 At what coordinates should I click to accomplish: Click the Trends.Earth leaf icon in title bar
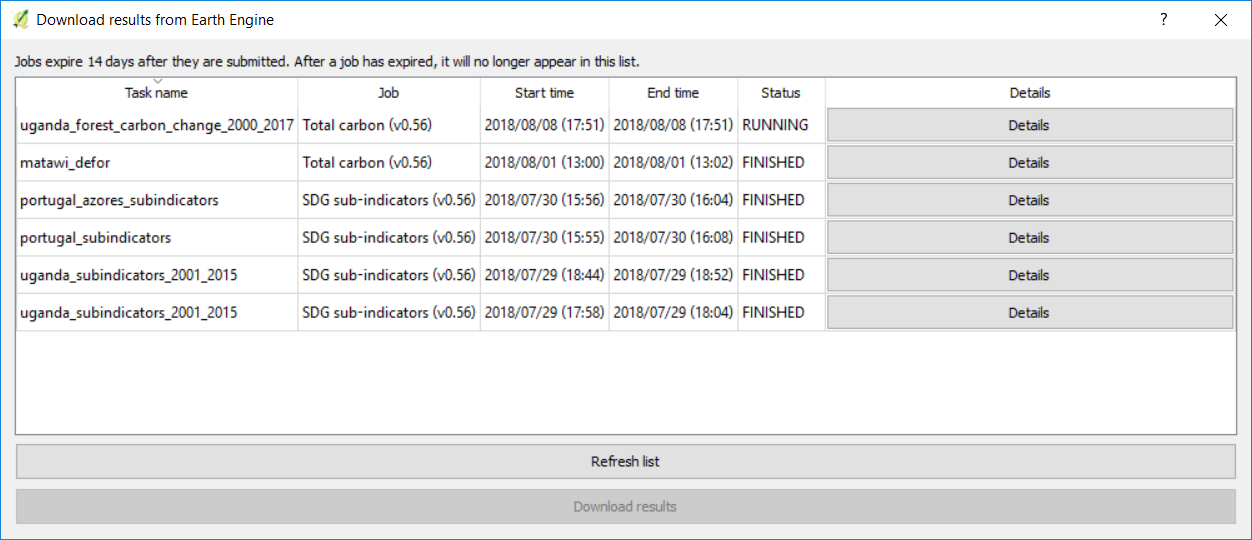click(x=20, y=20)
